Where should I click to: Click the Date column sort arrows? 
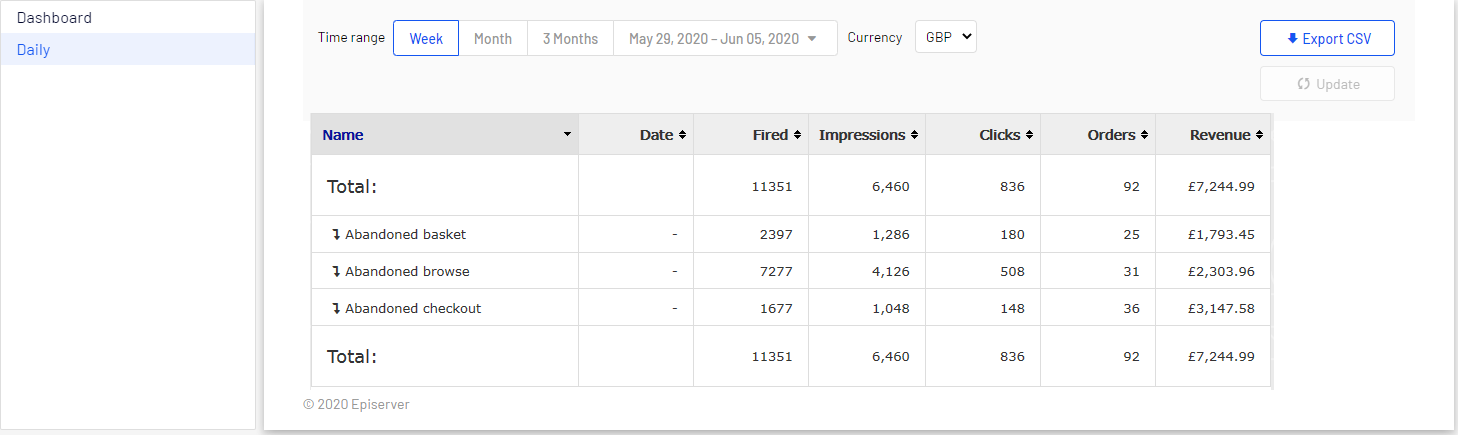682,135
